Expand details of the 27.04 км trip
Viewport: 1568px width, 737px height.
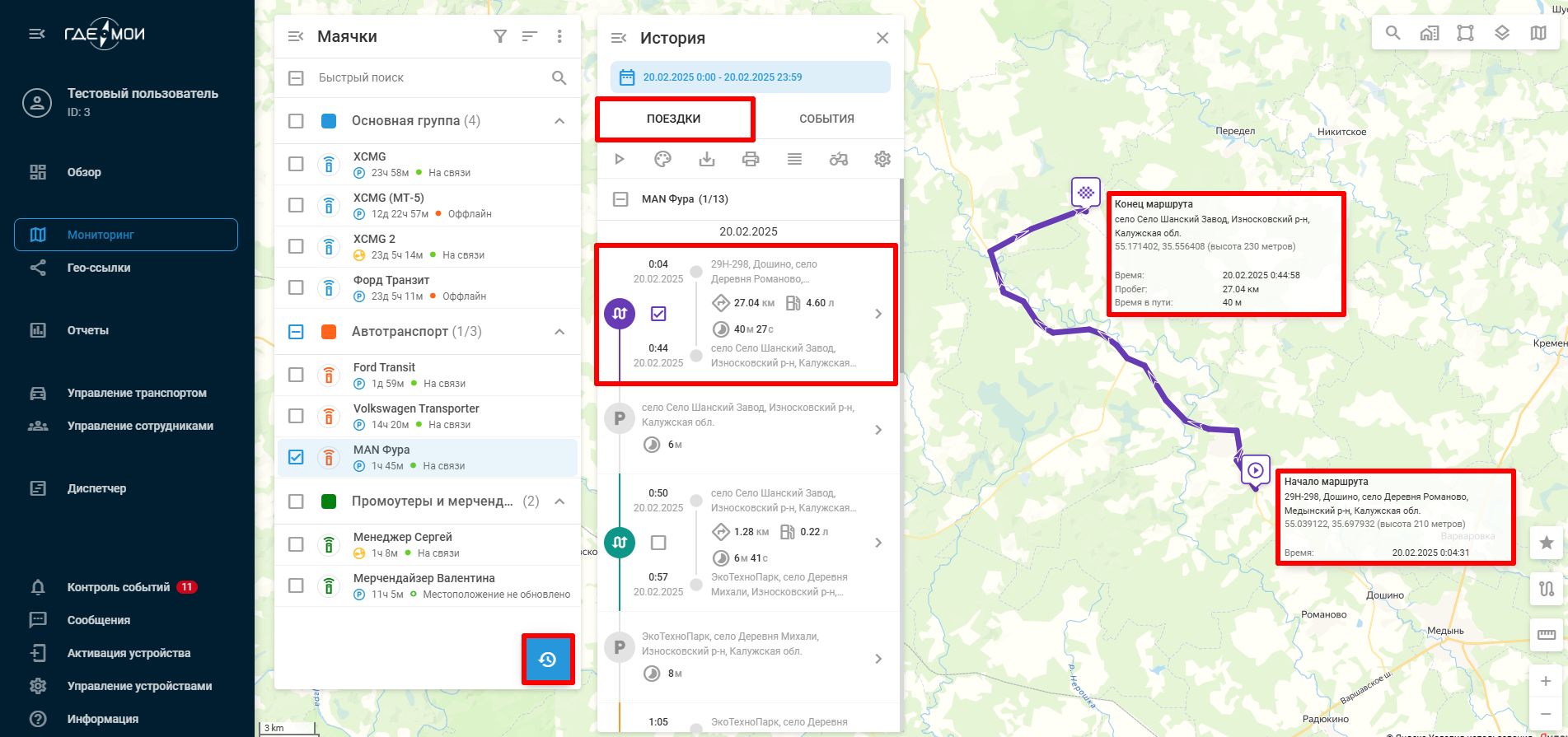(x=878, y=314)
